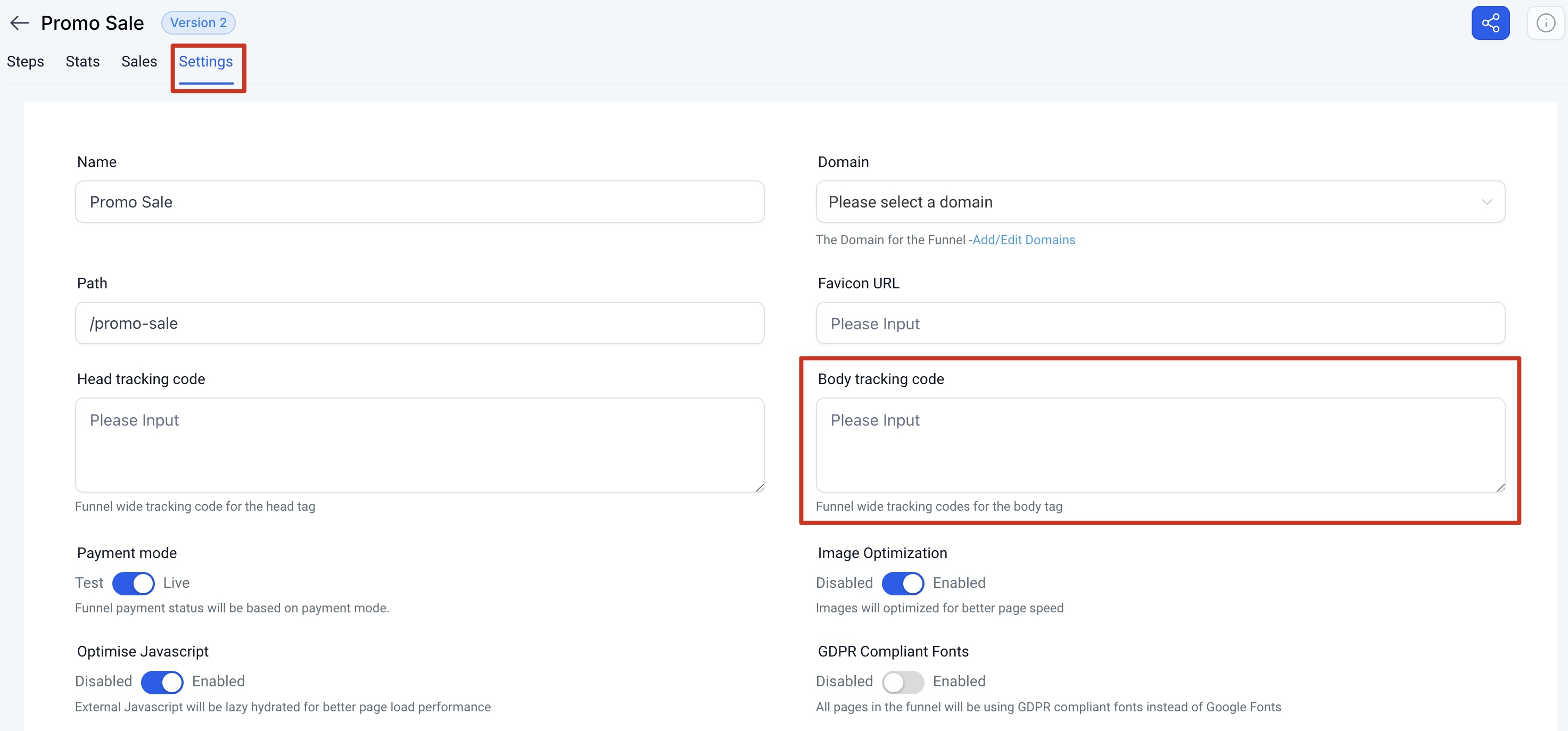Follow the Add/Edit Domains link
This screenshot has width=1568, height=731.
pyautogui.click(x=1023, y=240)
